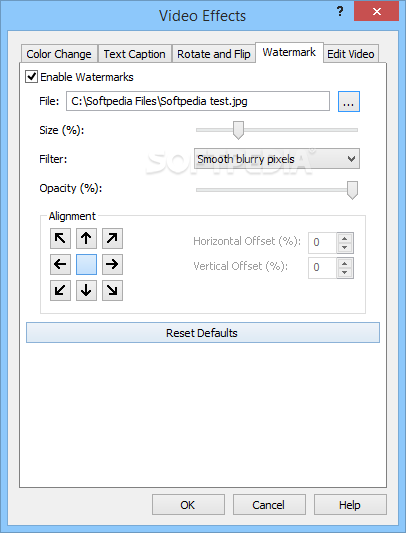This screenshot has width=406, height=533.
Task: Click the Vertical Offset value field
Action: pyautogui.click(x=322, y=268)
